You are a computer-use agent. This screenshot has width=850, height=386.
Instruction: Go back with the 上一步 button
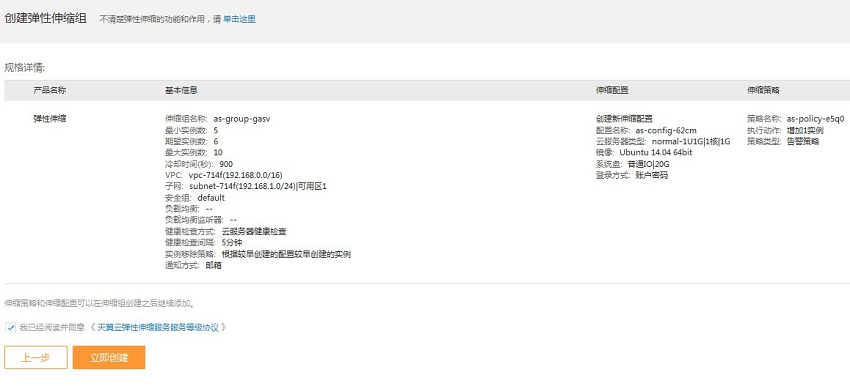(36, 357)
